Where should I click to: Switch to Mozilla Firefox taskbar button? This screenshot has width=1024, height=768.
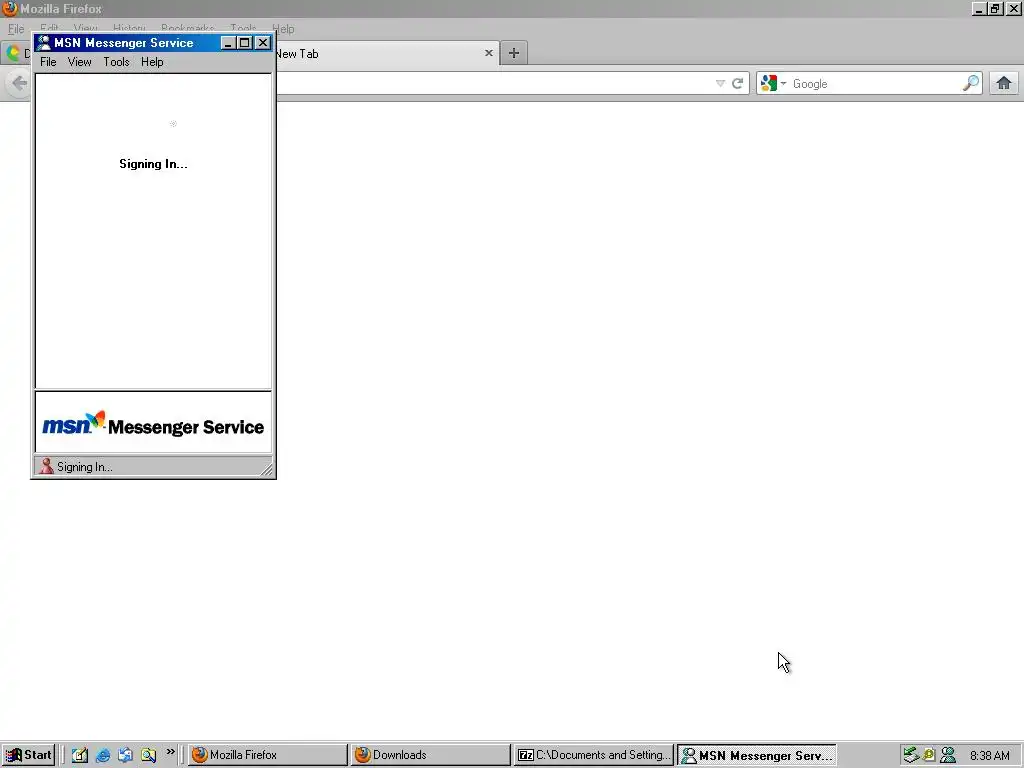tap(268, 755)
